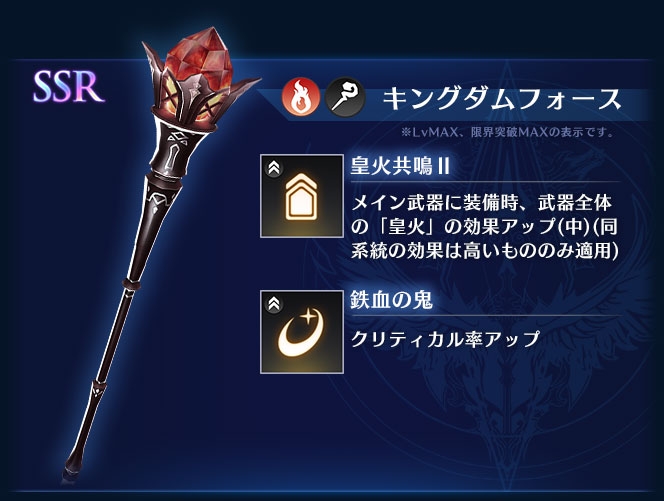Click the クリティカル率アップ description text
This screenshot has height=501, width=664.
(x=445, y=339)
